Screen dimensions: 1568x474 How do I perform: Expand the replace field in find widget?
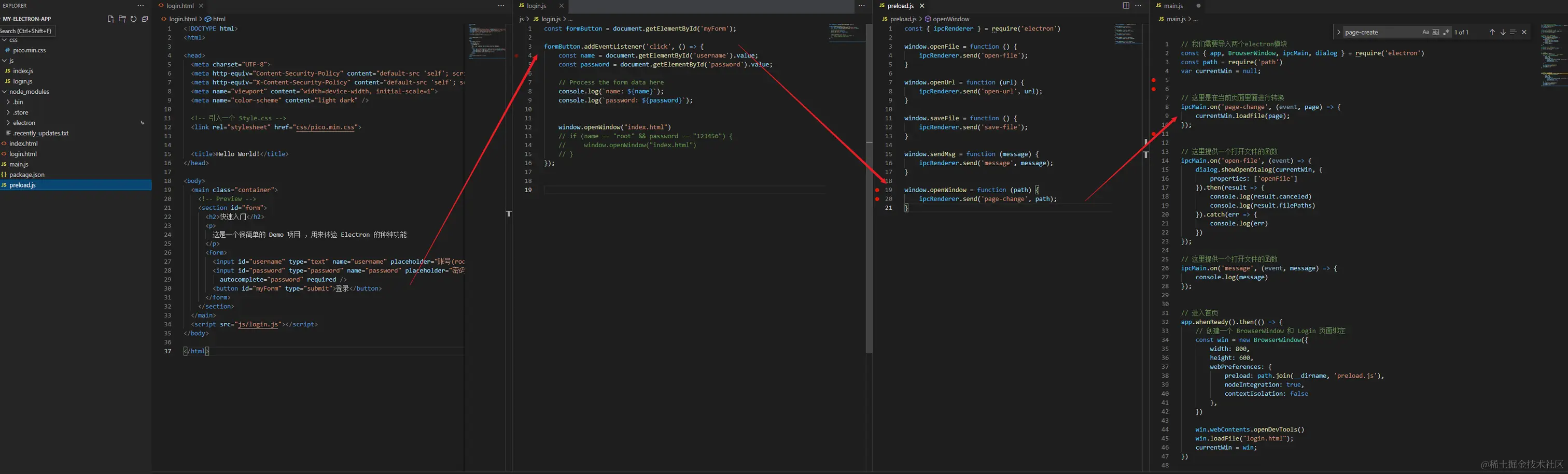(x=1338, y=32)
